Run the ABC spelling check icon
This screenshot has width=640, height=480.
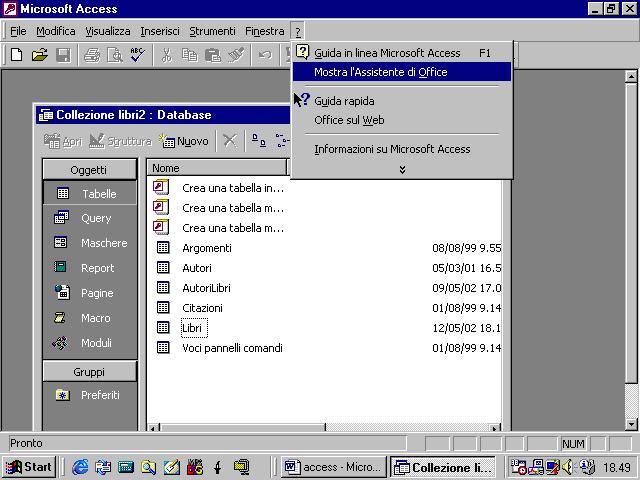click(x=137, y=55)
